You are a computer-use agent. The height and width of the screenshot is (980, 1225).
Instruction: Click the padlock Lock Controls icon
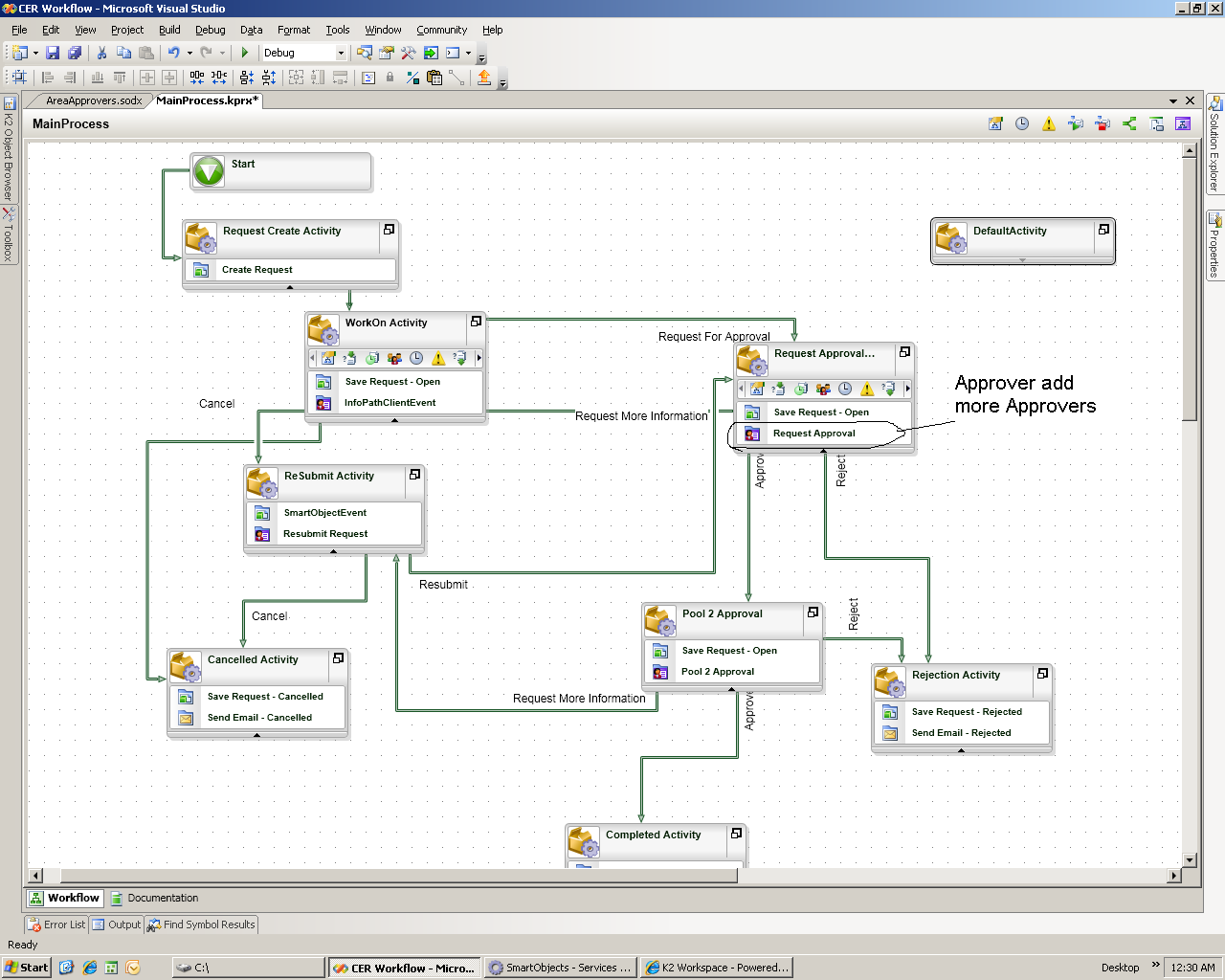pos(390,78)
